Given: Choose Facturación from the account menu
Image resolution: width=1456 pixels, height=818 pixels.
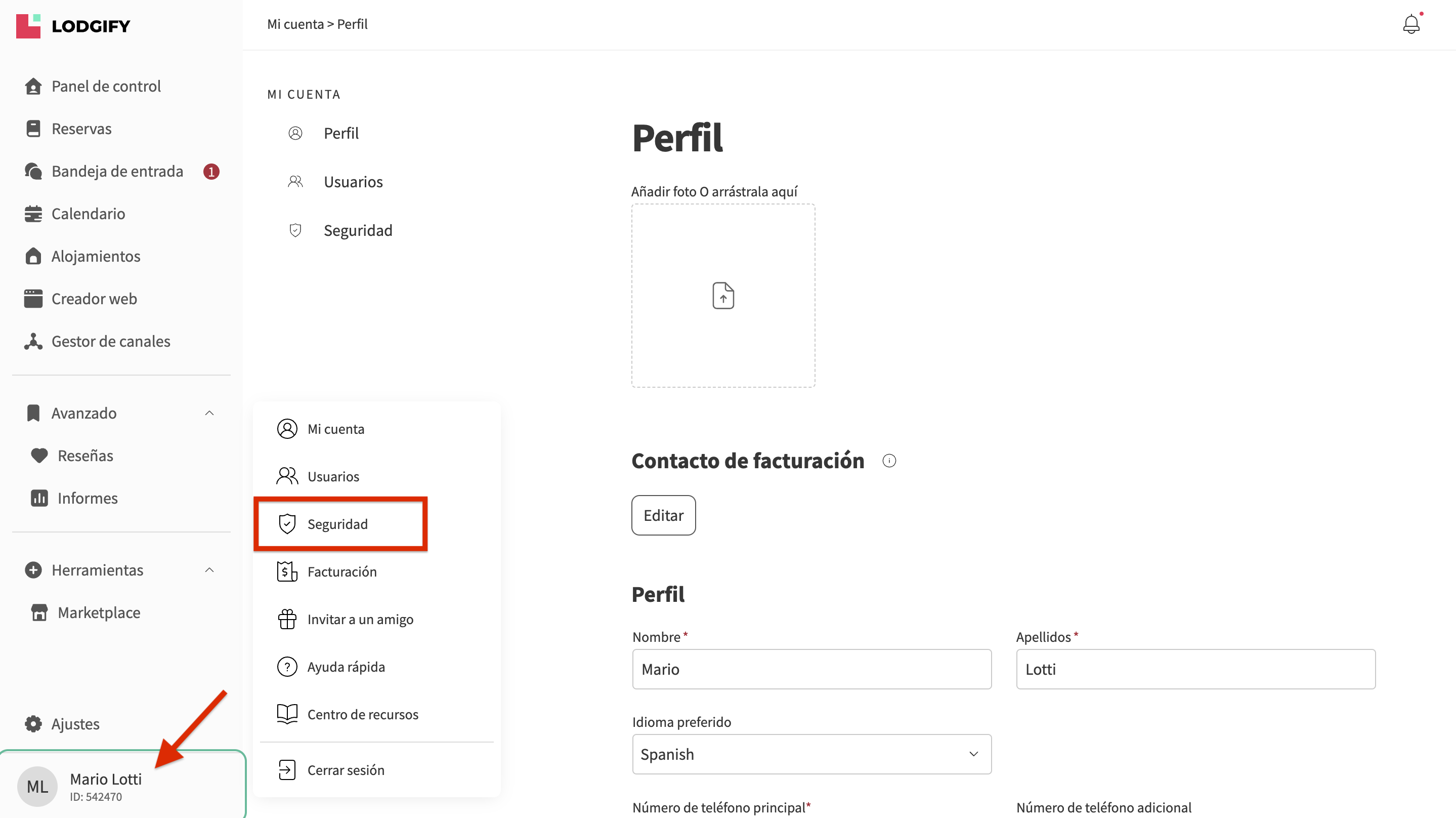Looking at the screenshot, I should (341, 571).
